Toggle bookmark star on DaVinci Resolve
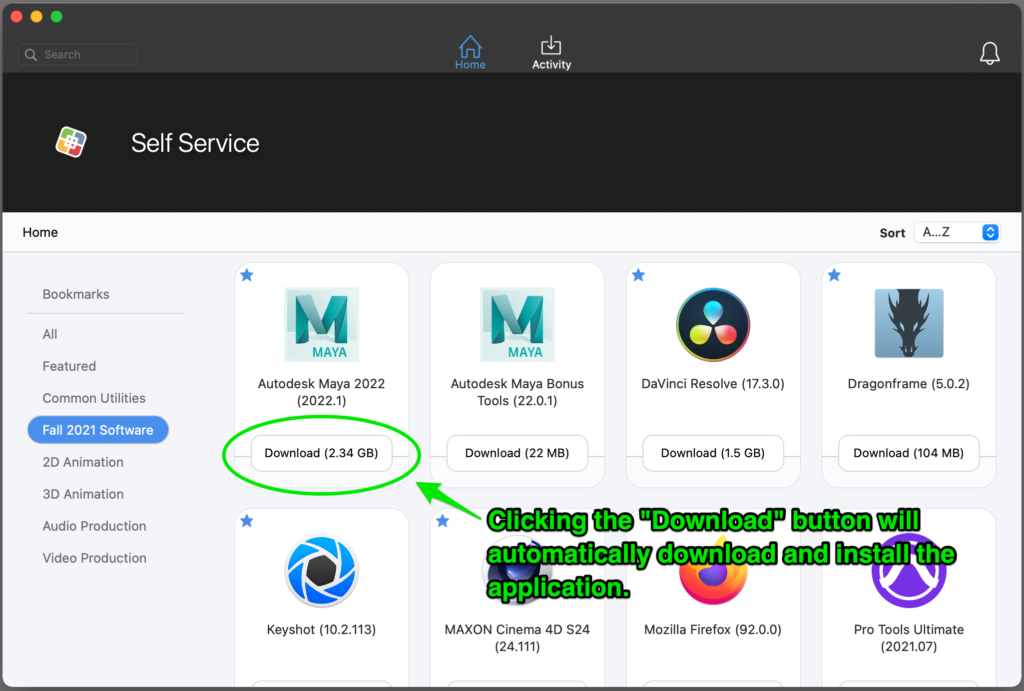Image resolution: width=1024 pixels, height=691 pixels. [x=639, y=275]
